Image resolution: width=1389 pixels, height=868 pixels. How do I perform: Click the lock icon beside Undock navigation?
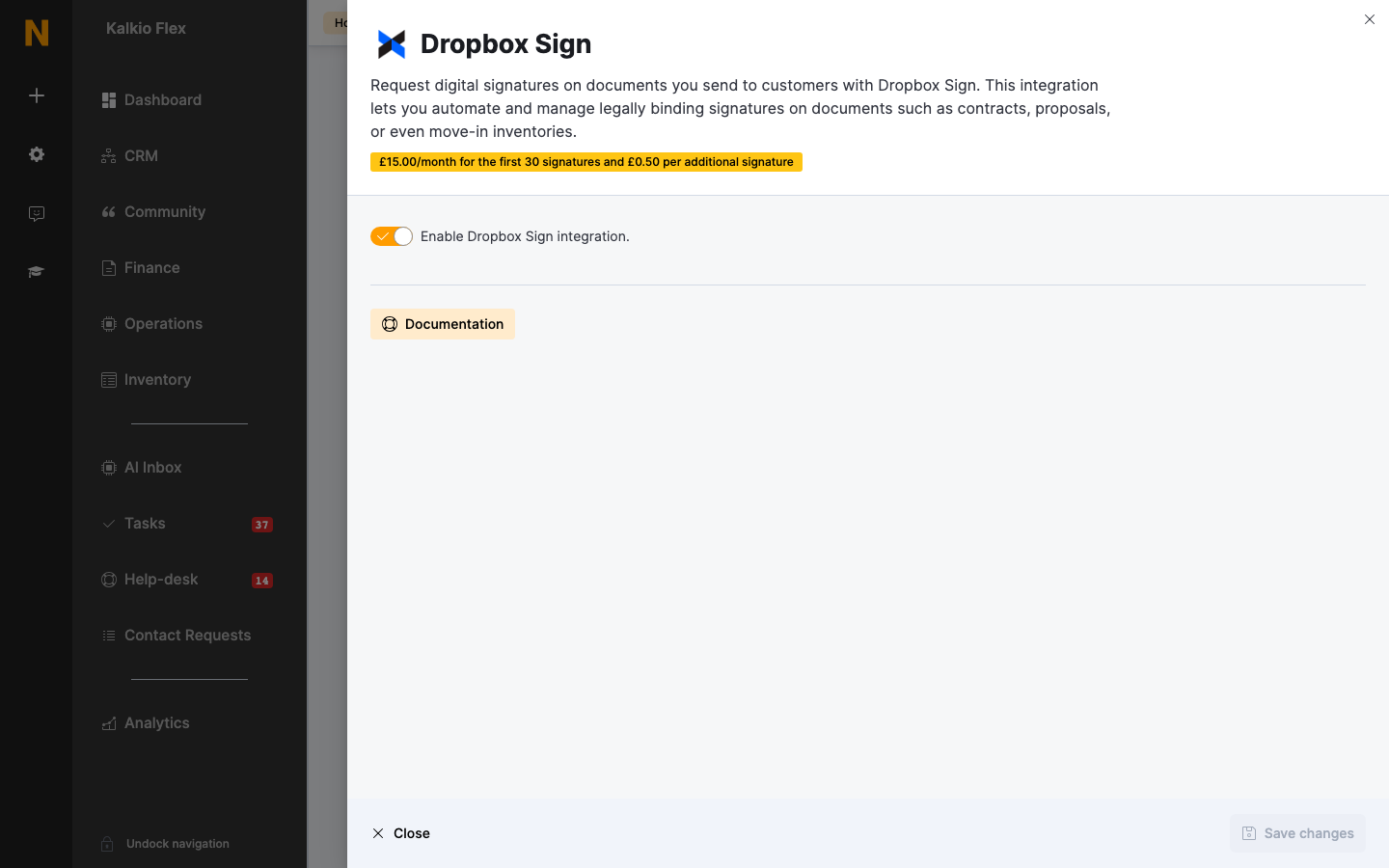click(x=107, y=844)
